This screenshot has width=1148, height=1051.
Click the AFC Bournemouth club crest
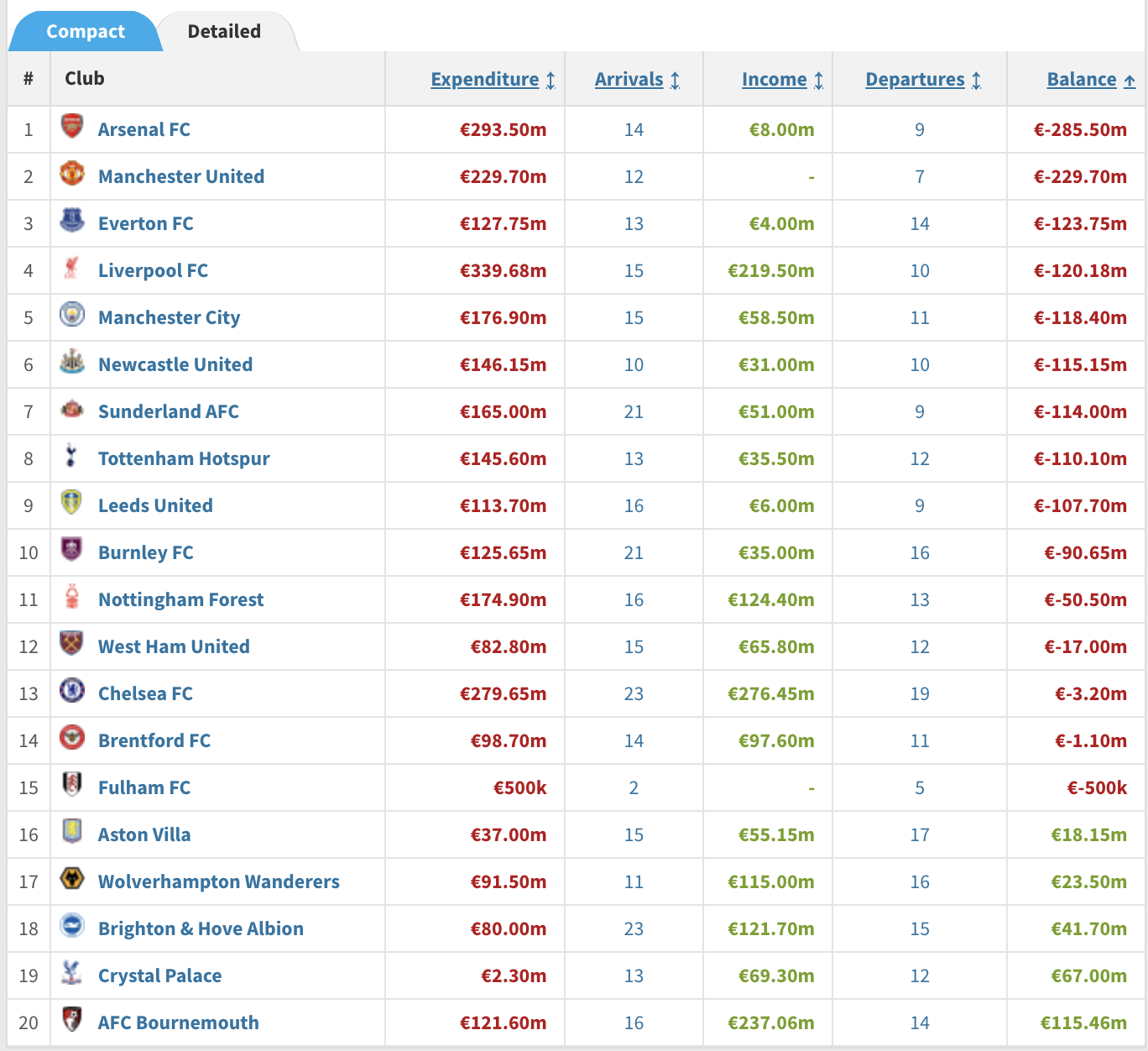[x=72, y=1020]
